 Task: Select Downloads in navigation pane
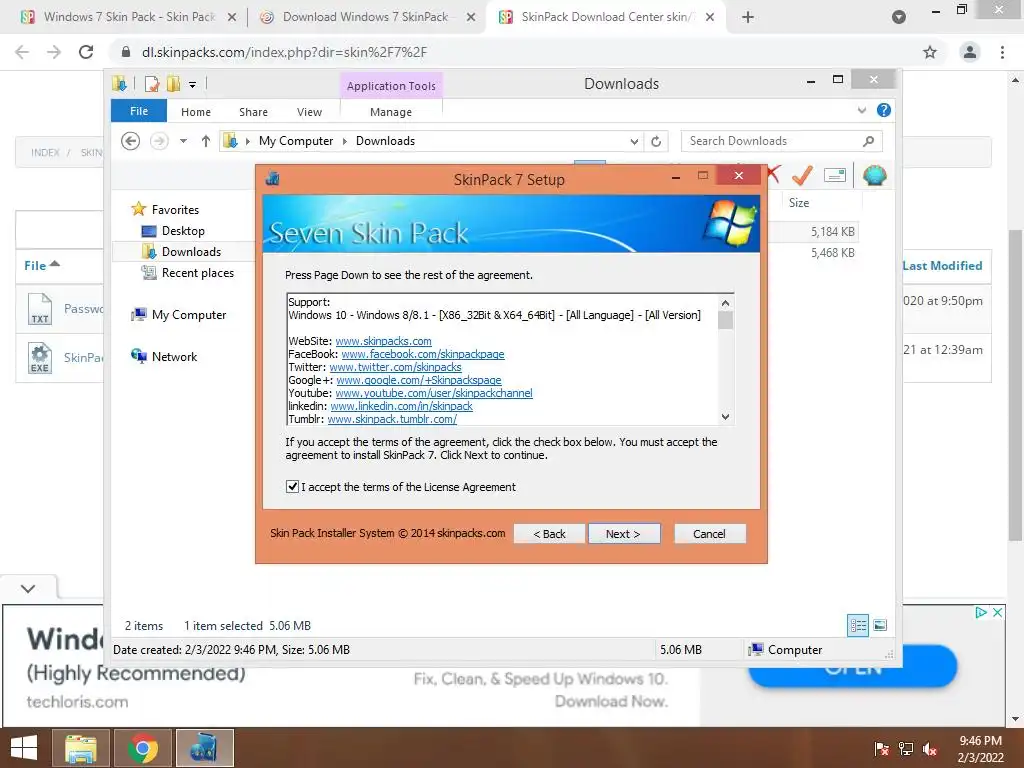(x=191, y=251)
